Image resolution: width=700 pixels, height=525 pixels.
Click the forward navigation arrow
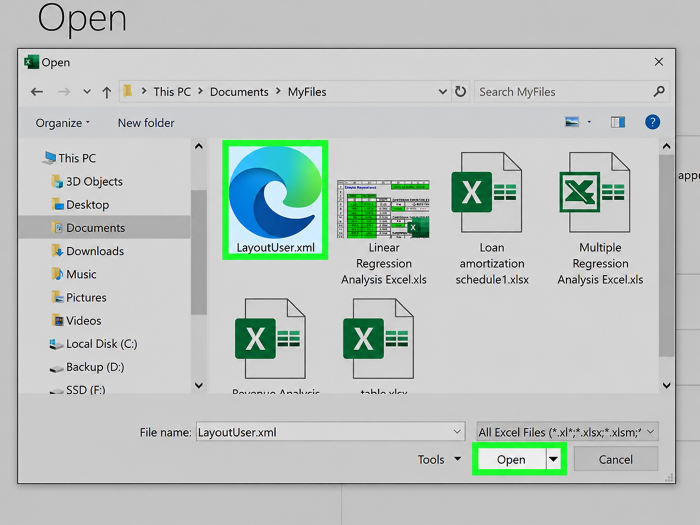(64, 92)
